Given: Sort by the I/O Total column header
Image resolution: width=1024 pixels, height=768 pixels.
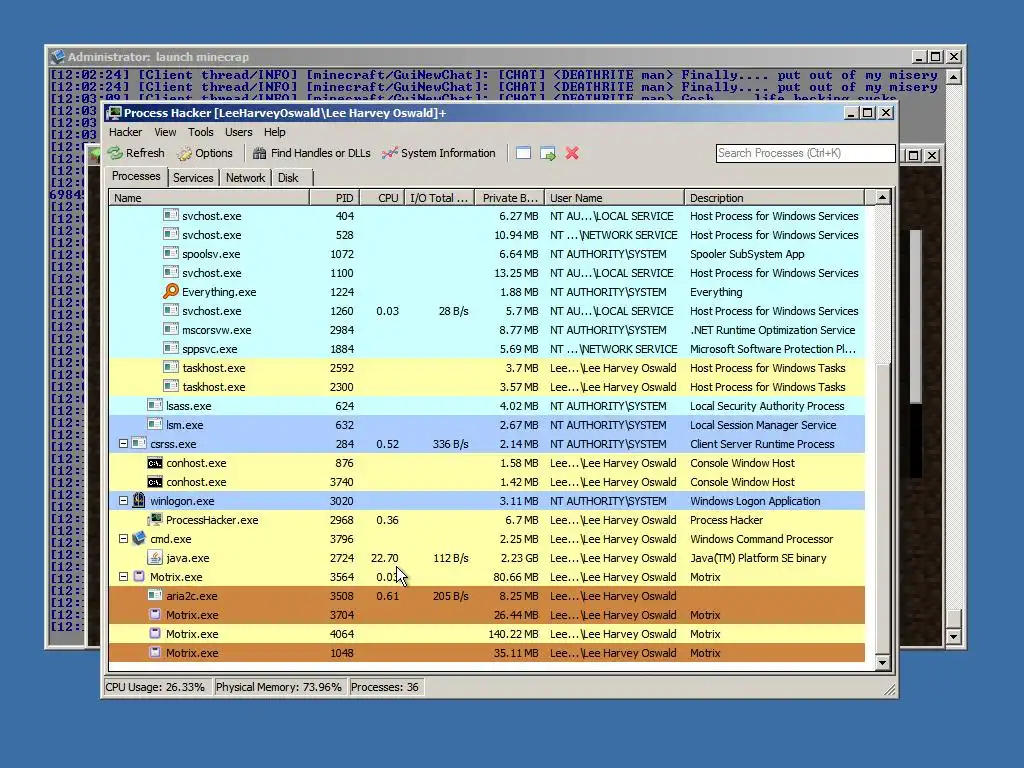Looking at the screenshot, I should pyautogui.click(x=439, y=198).
